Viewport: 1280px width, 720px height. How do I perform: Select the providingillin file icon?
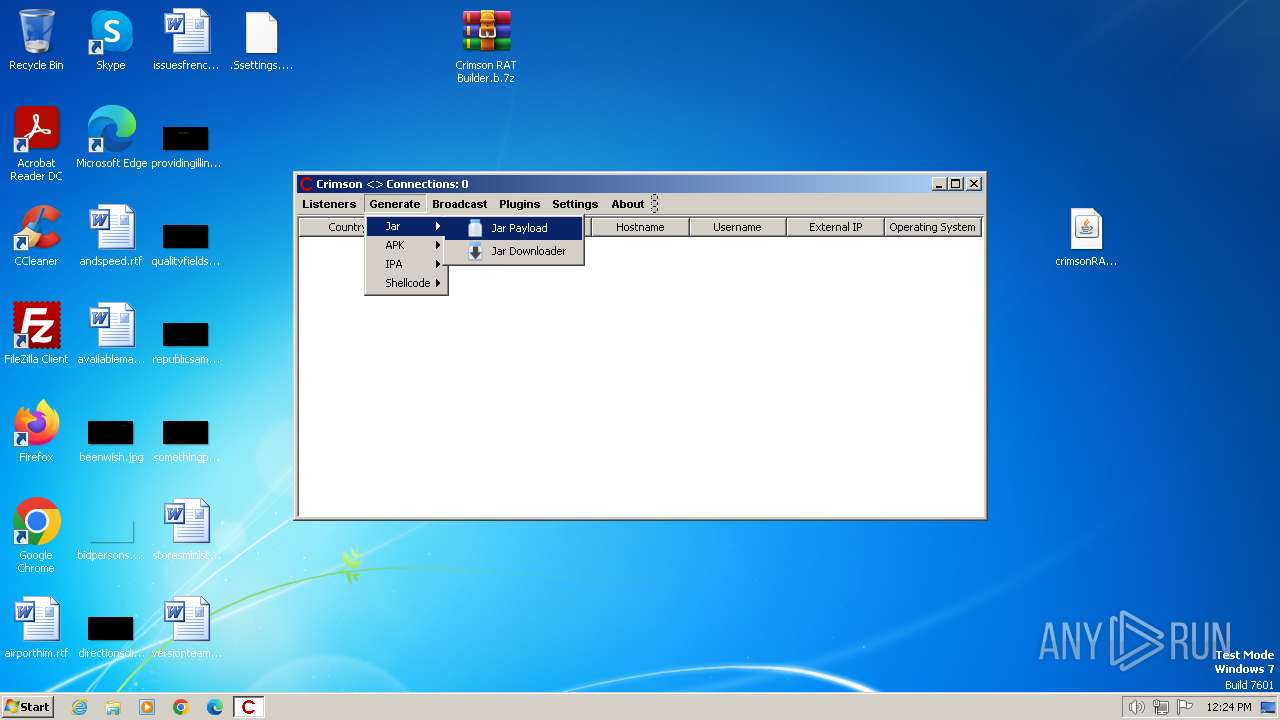pos(186,145)
